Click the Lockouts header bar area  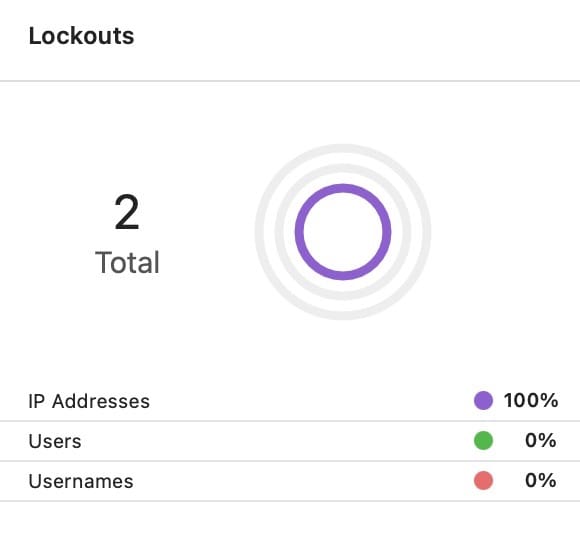tap(290, 40)
